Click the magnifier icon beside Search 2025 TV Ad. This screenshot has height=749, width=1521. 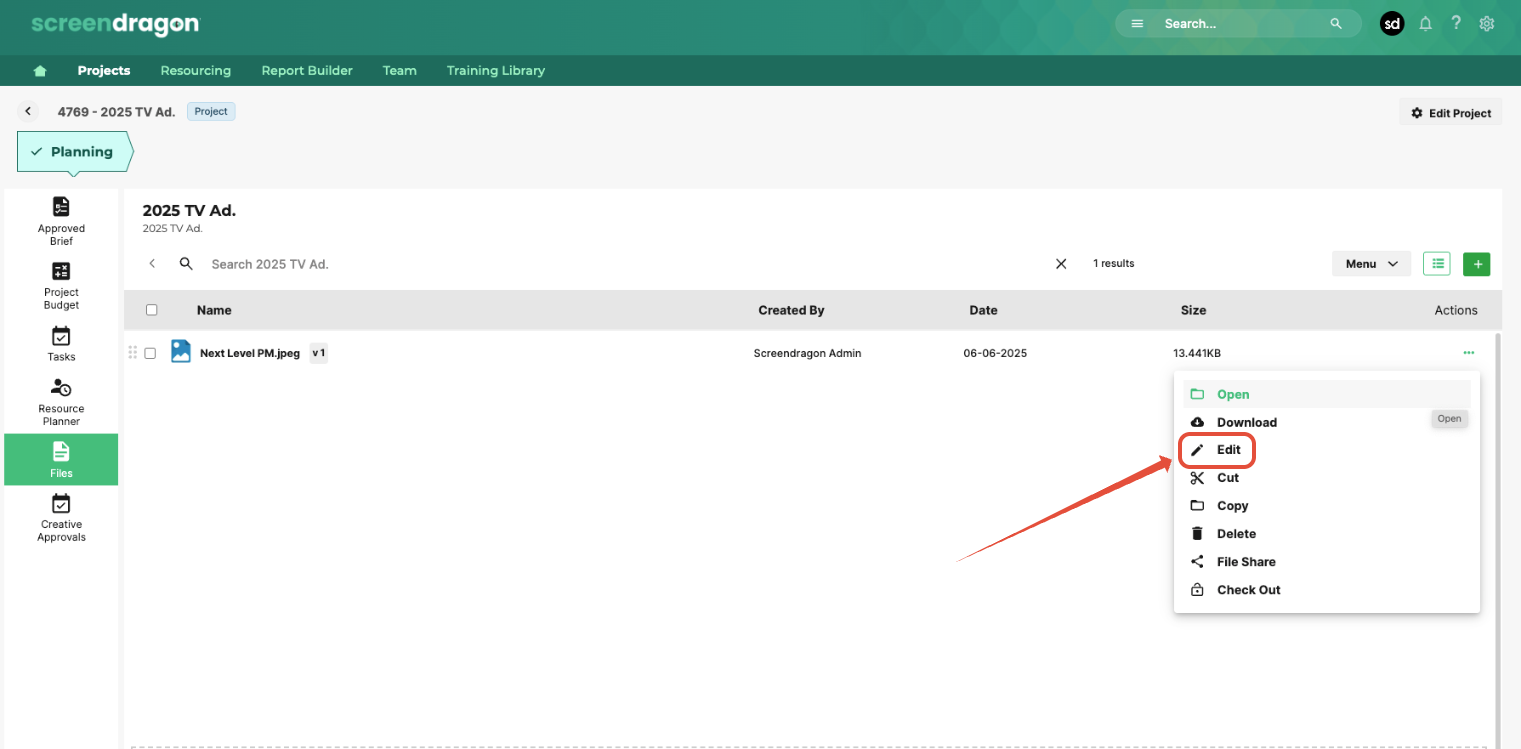[x=186, y=264]
